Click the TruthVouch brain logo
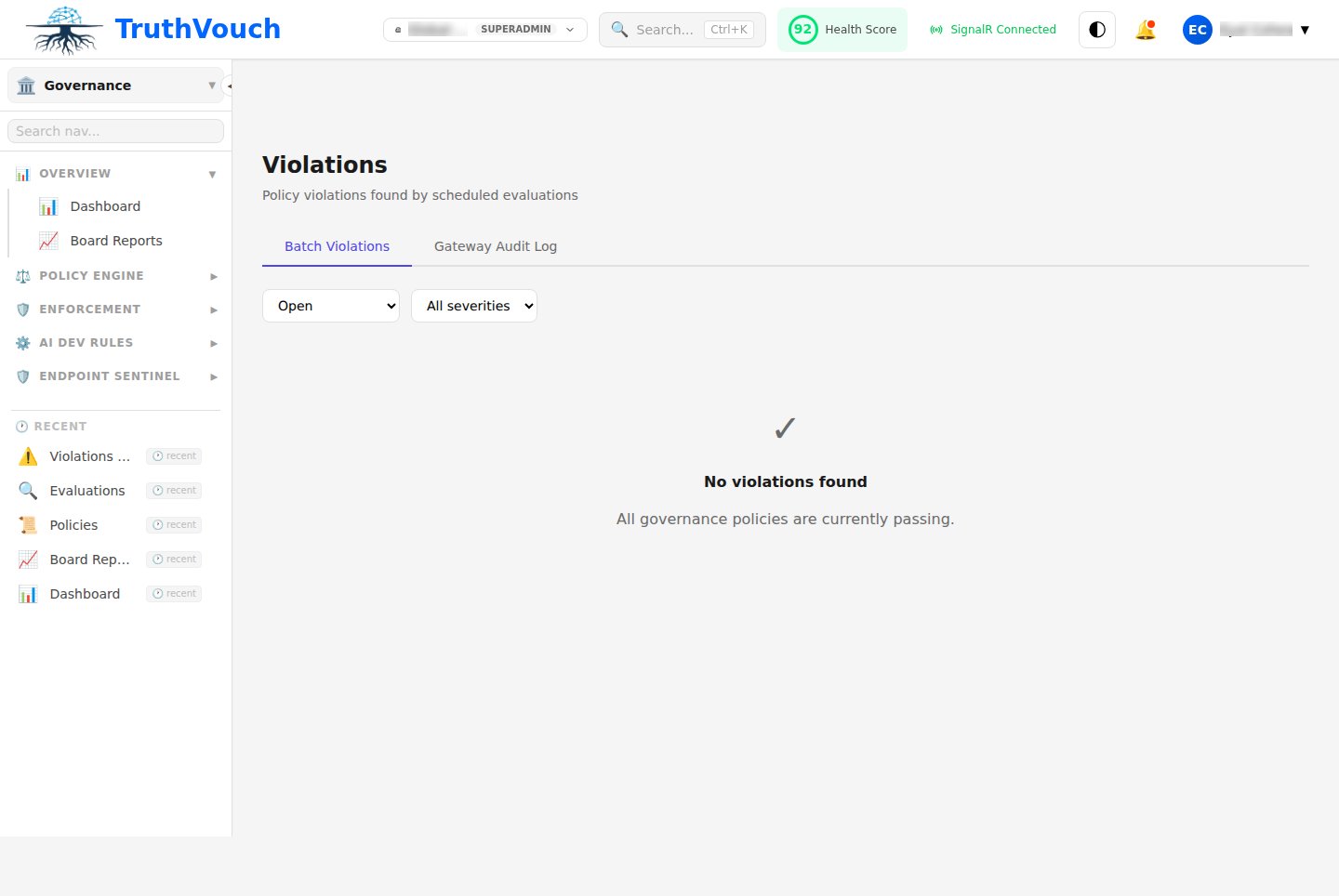Image resolution: width=1339 pixels, height=896 pixels. [x=63, y=29]
